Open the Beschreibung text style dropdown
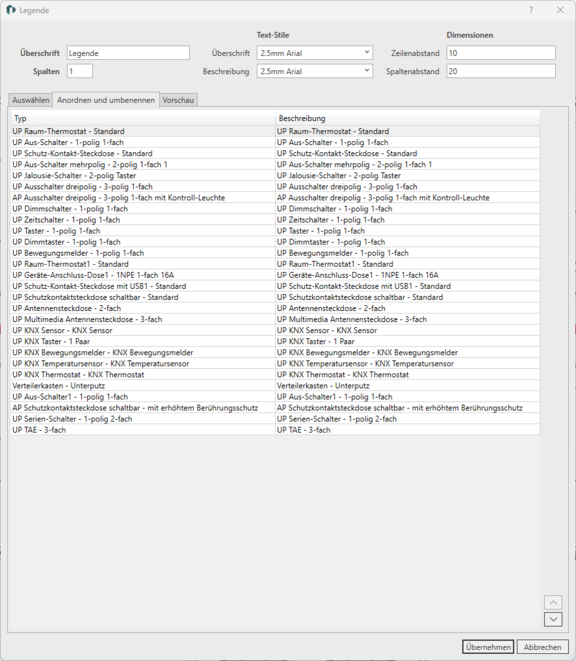 tap(315, 71)
